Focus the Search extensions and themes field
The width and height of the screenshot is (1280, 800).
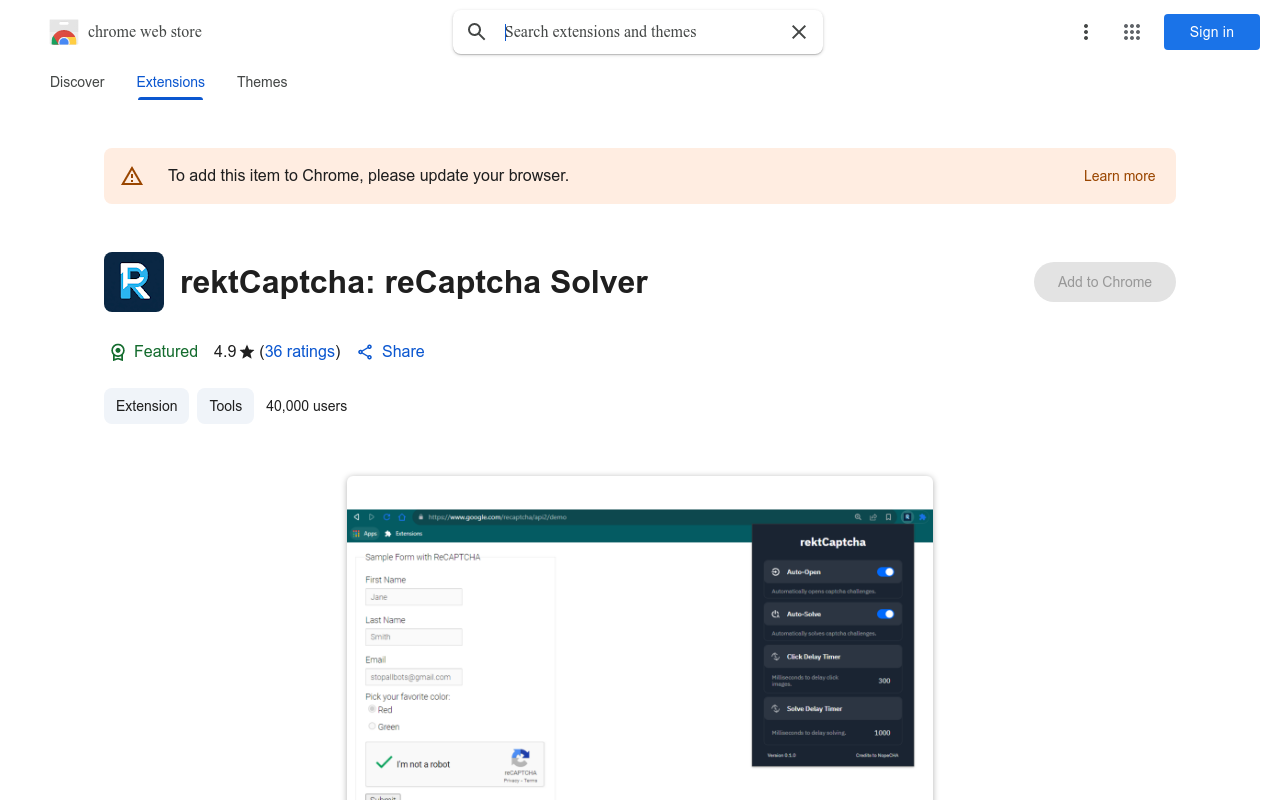tap(640, 32)
